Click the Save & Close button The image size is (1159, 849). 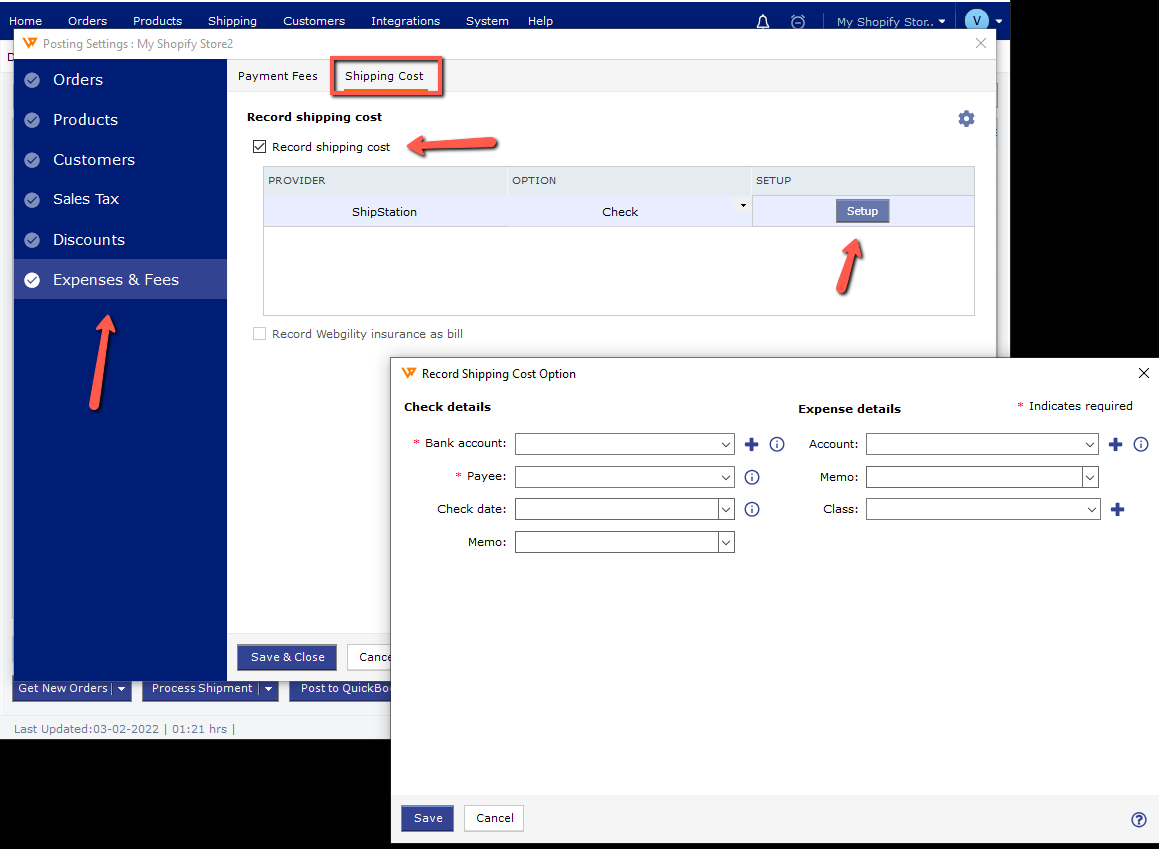(x=287, y=657)
